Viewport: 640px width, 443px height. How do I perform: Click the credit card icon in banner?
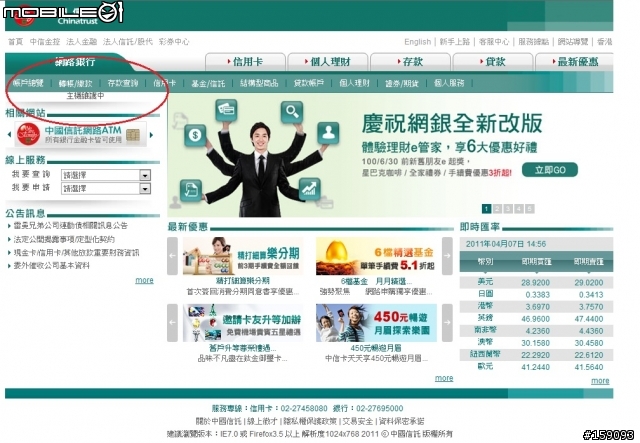click(x=226, y=110)
